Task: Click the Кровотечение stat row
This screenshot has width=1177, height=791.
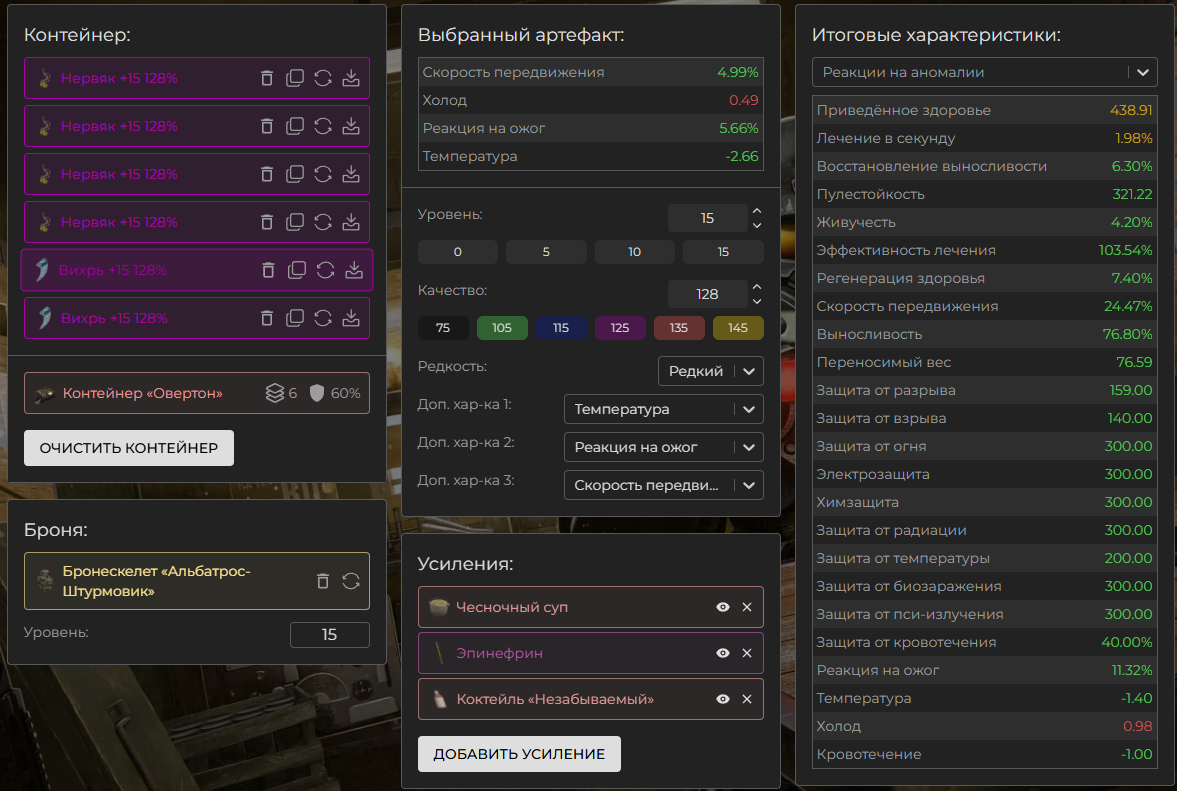Action: click(x=984, y=754)
